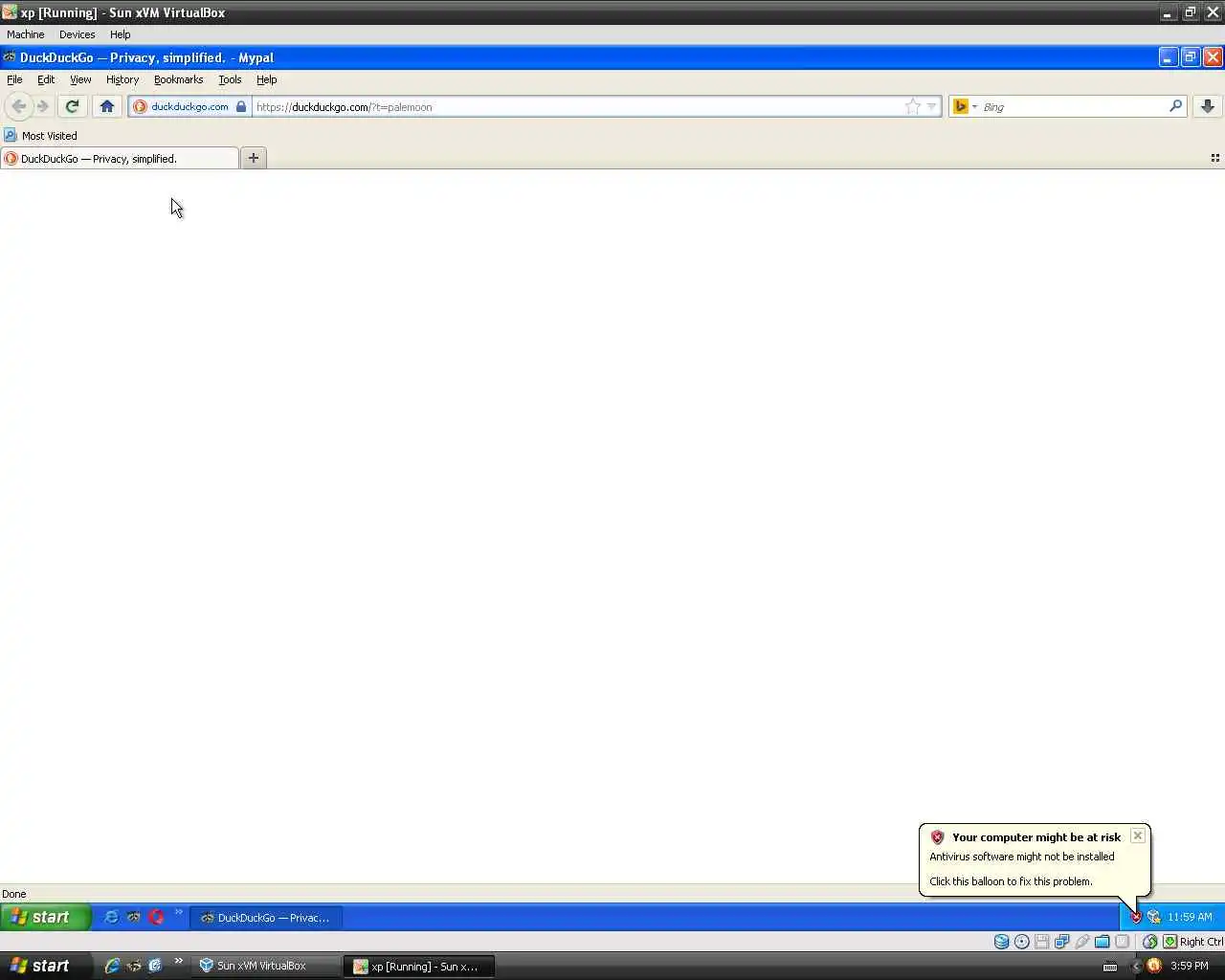Click the VirtualBox hard disk activity icon
Viewport: 1225px width, 980px height.
point(1001,942)
